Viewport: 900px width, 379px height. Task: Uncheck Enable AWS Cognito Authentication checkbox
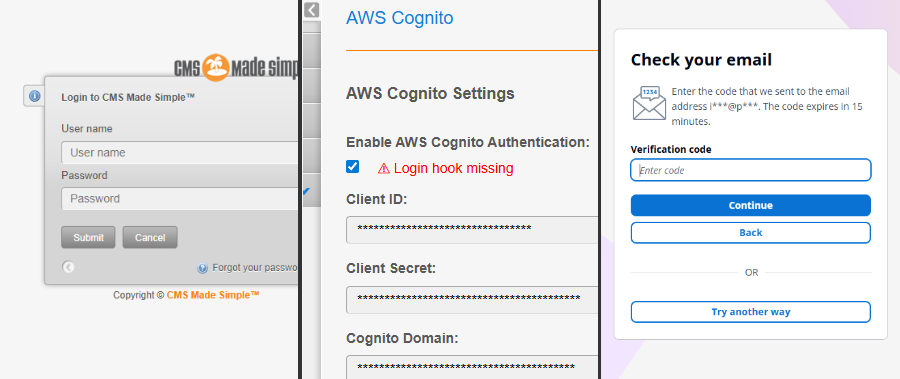[x=352, y=167]
